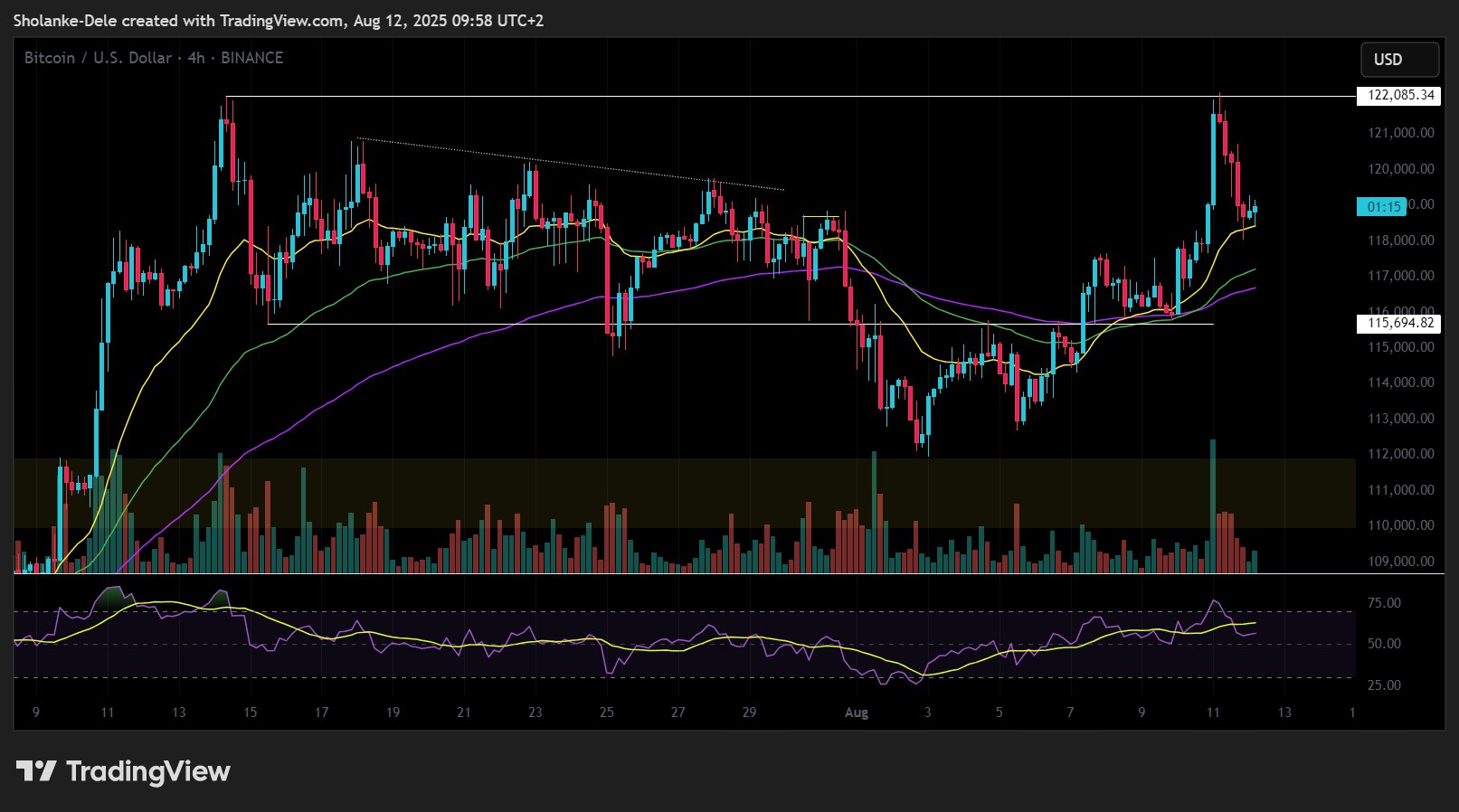Click the date label 15 on time axis
Screen dimensions: 1459x812
tap(251, 713)
